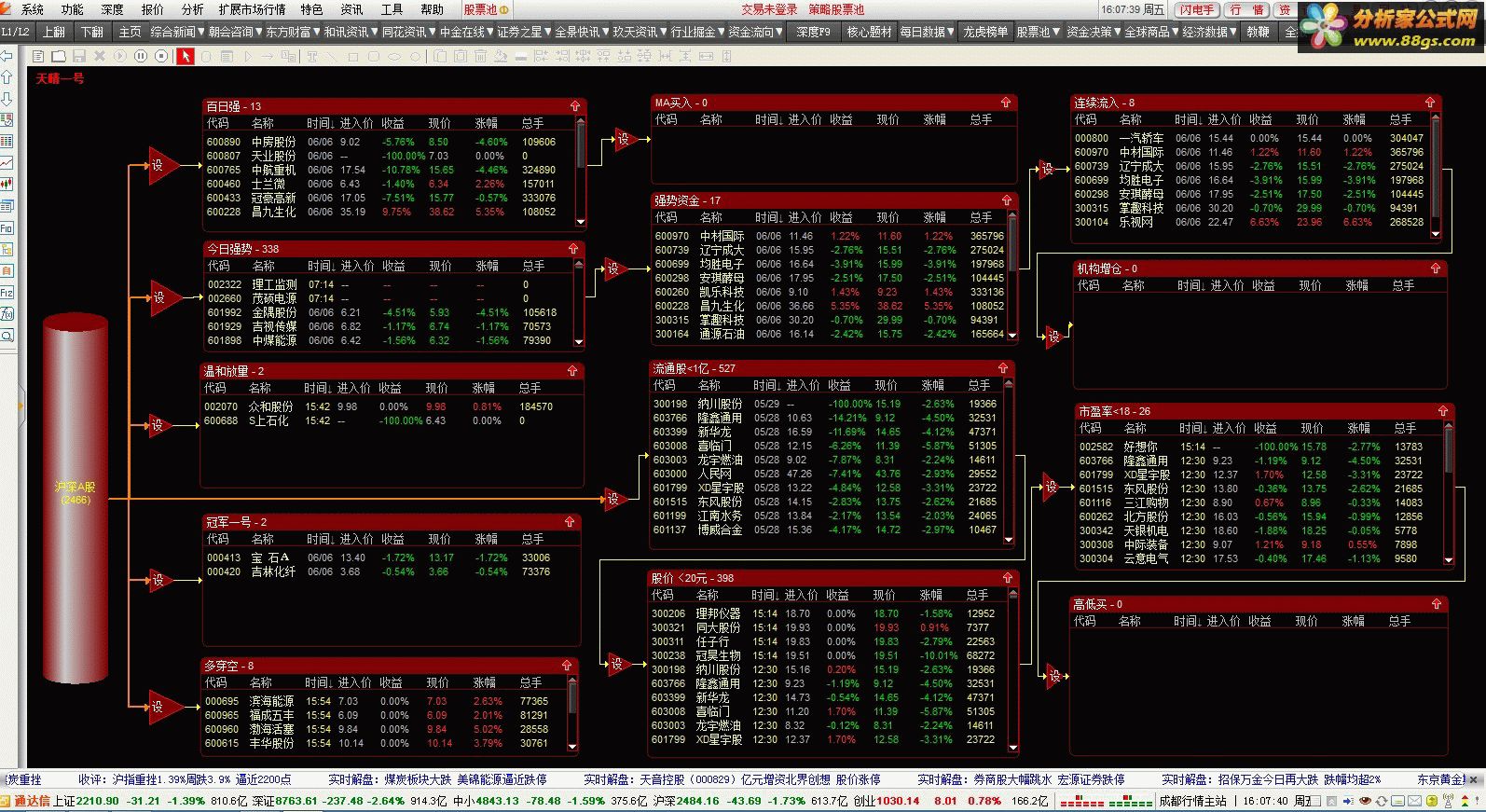Click the open folder toolbar icon
The image size is (1486, 812).
58,56
